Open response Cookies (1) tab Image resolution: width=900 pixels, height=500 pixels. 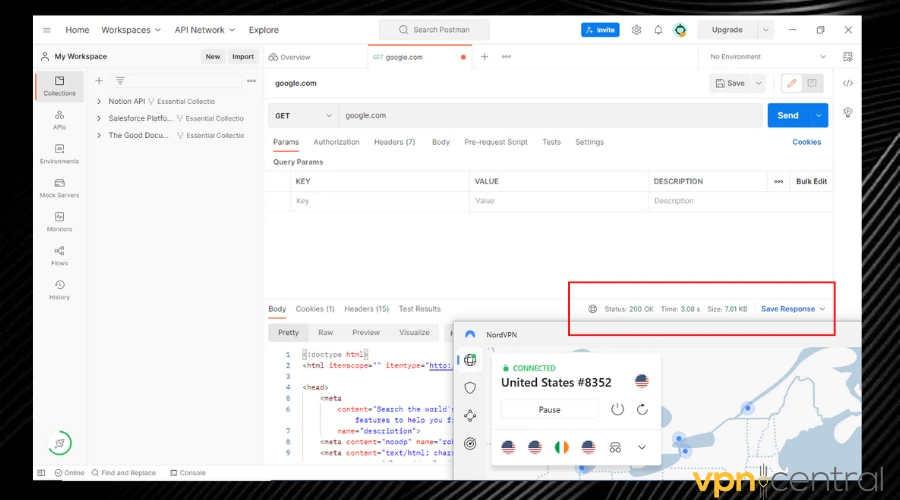[315, 309]
